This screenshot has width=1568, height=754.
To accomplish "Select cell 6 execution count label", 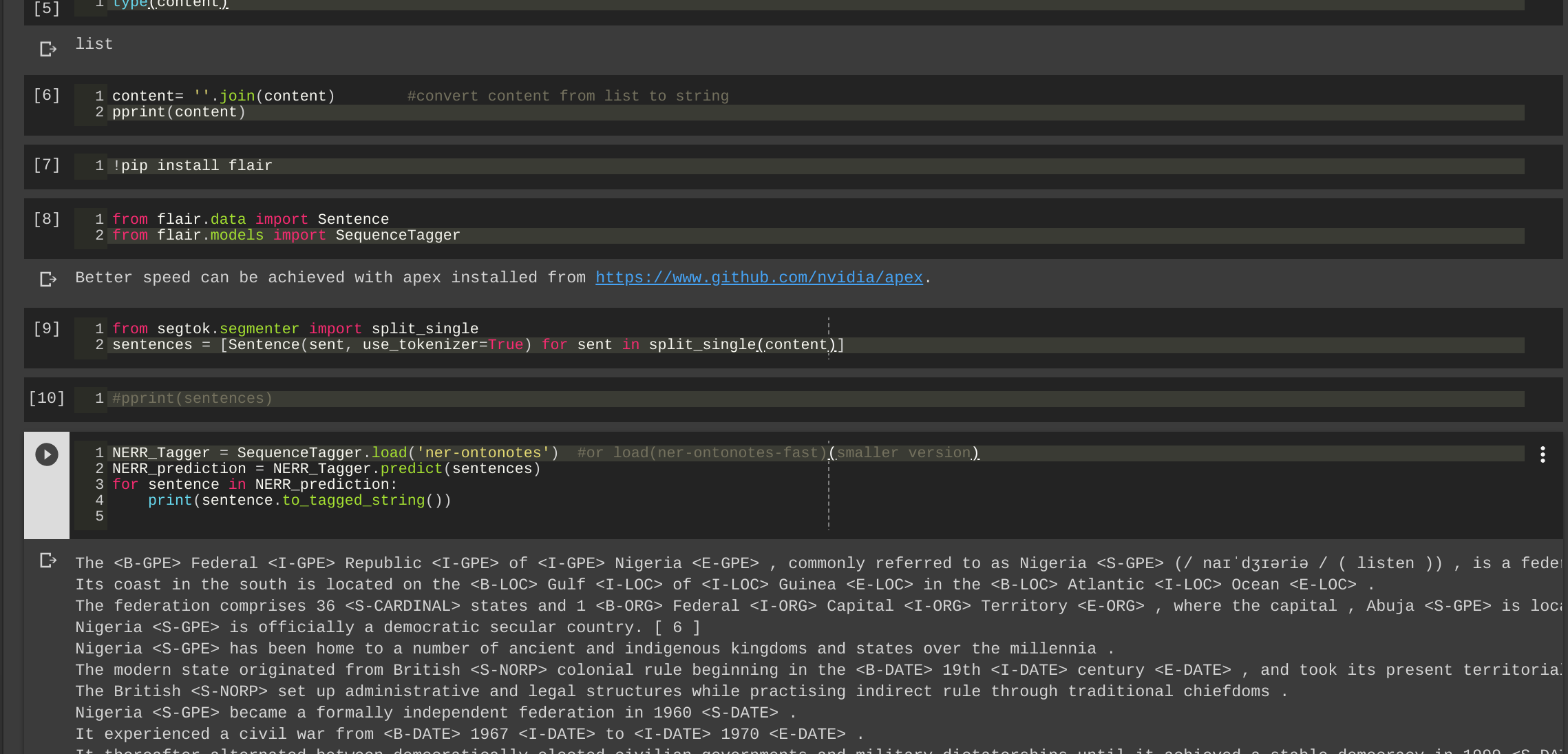I will point(47,95).
